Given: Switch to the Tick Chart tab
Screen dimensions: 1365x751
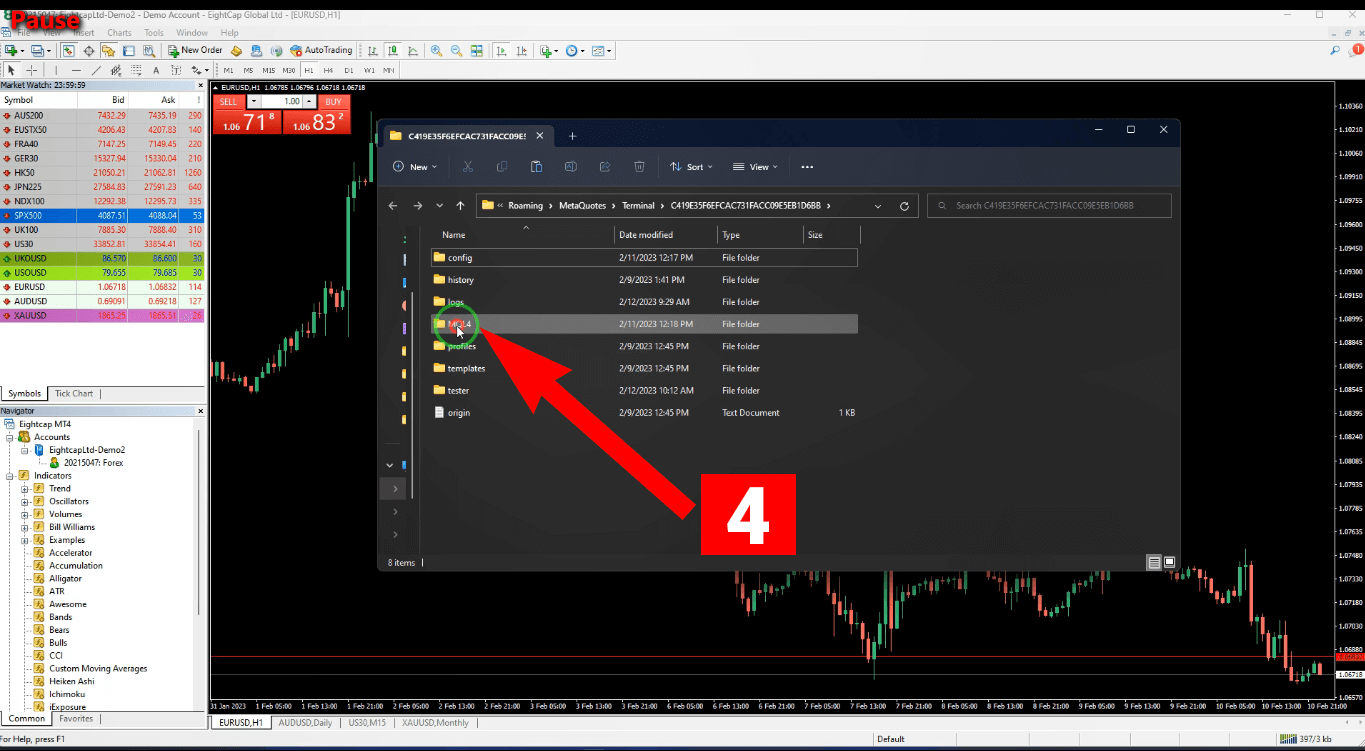Looking at the screenshot, I should click(74, 393).
